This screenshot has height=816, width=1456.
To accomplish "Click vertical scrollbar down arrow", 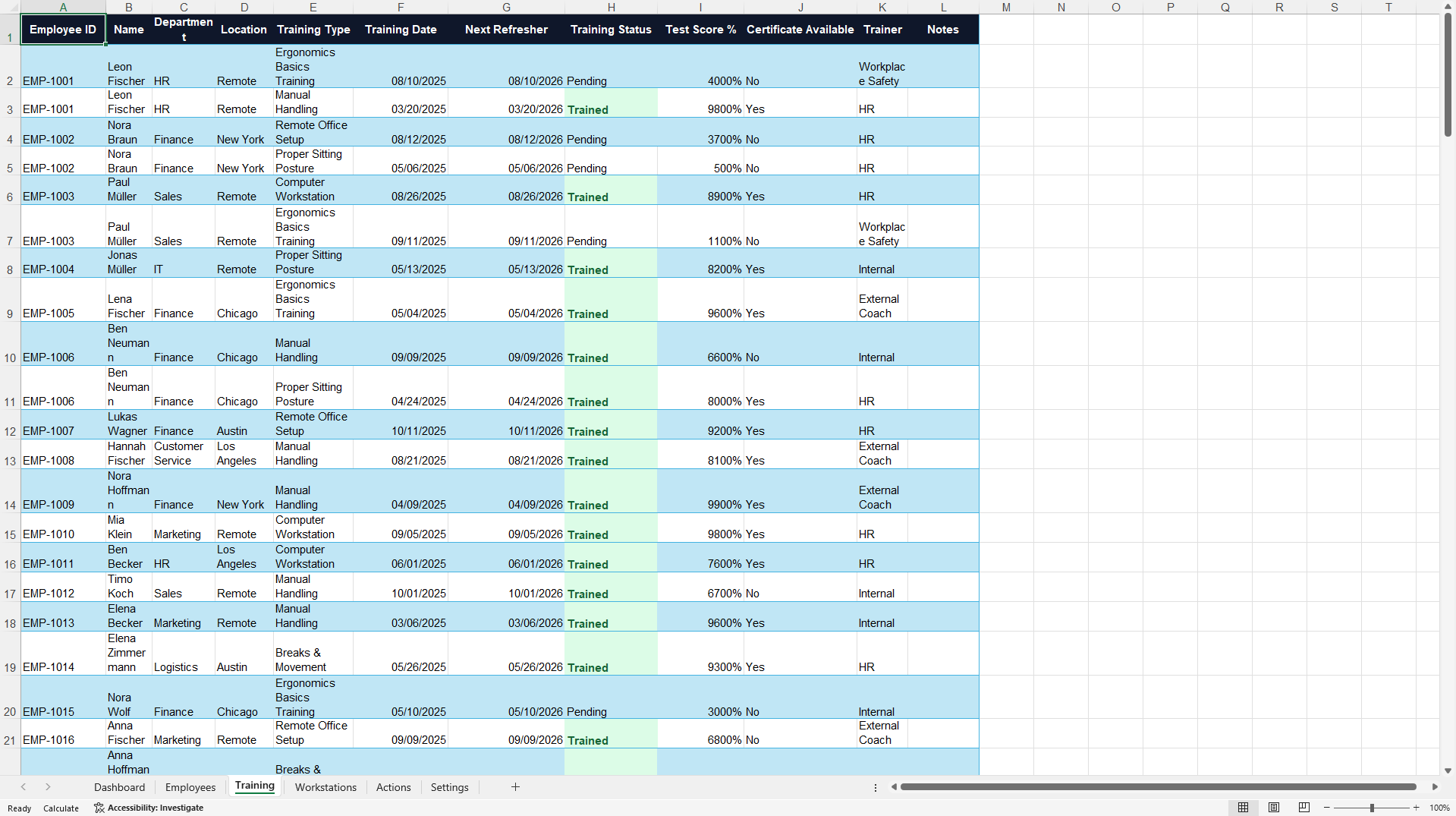I will [x=1448, y=770].
